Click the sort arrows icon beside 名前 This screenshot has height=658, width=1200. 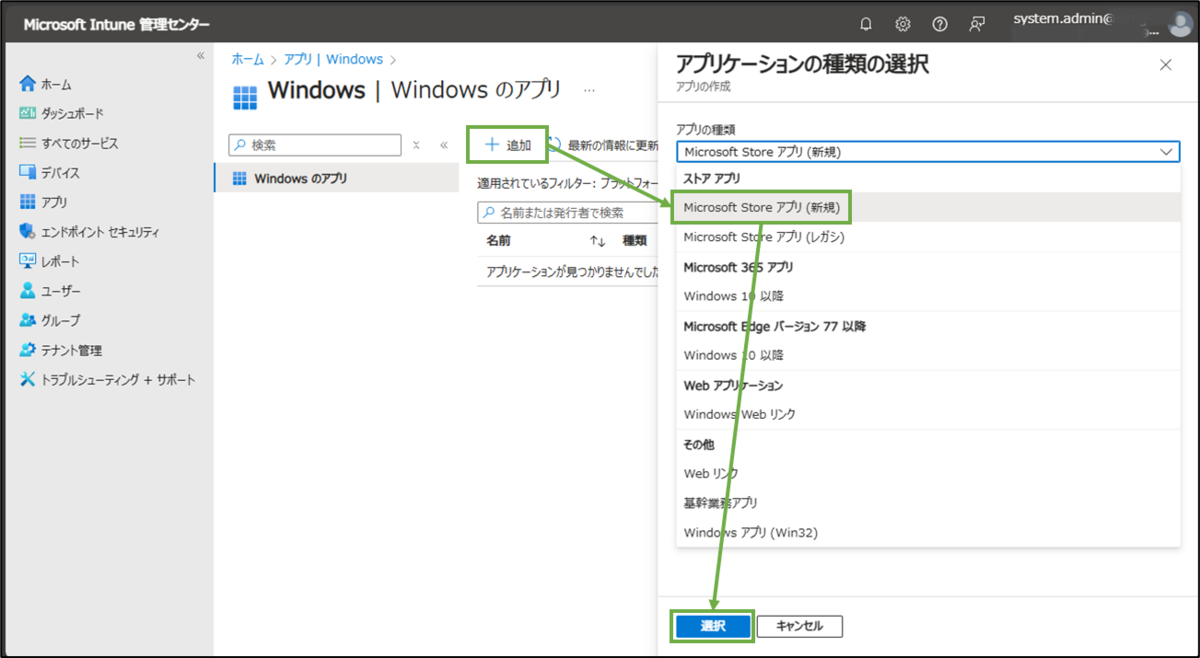coord(598,240)
